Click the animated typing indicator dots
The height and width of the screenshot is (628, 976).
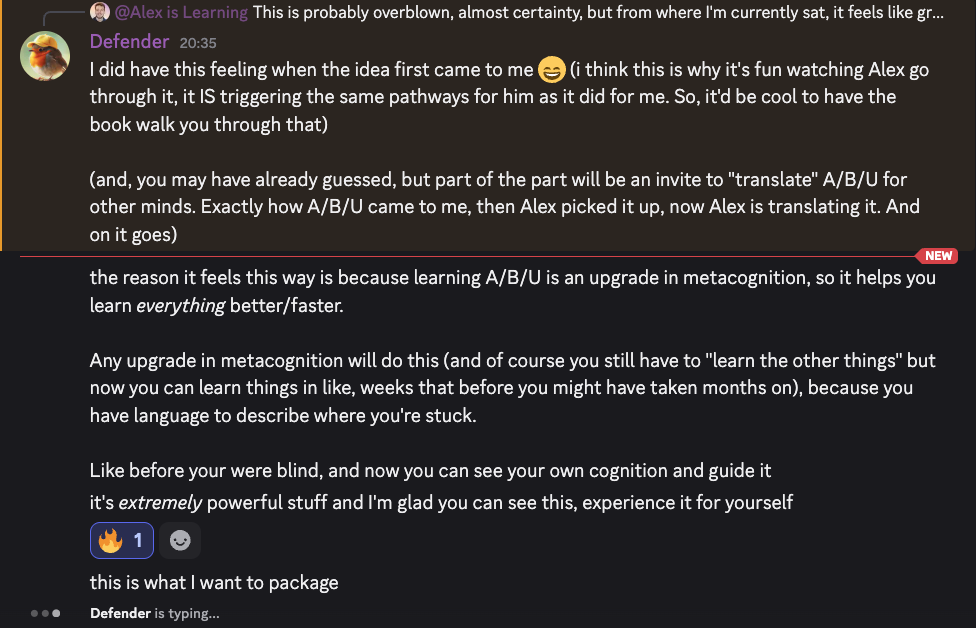tap(46, 613)
